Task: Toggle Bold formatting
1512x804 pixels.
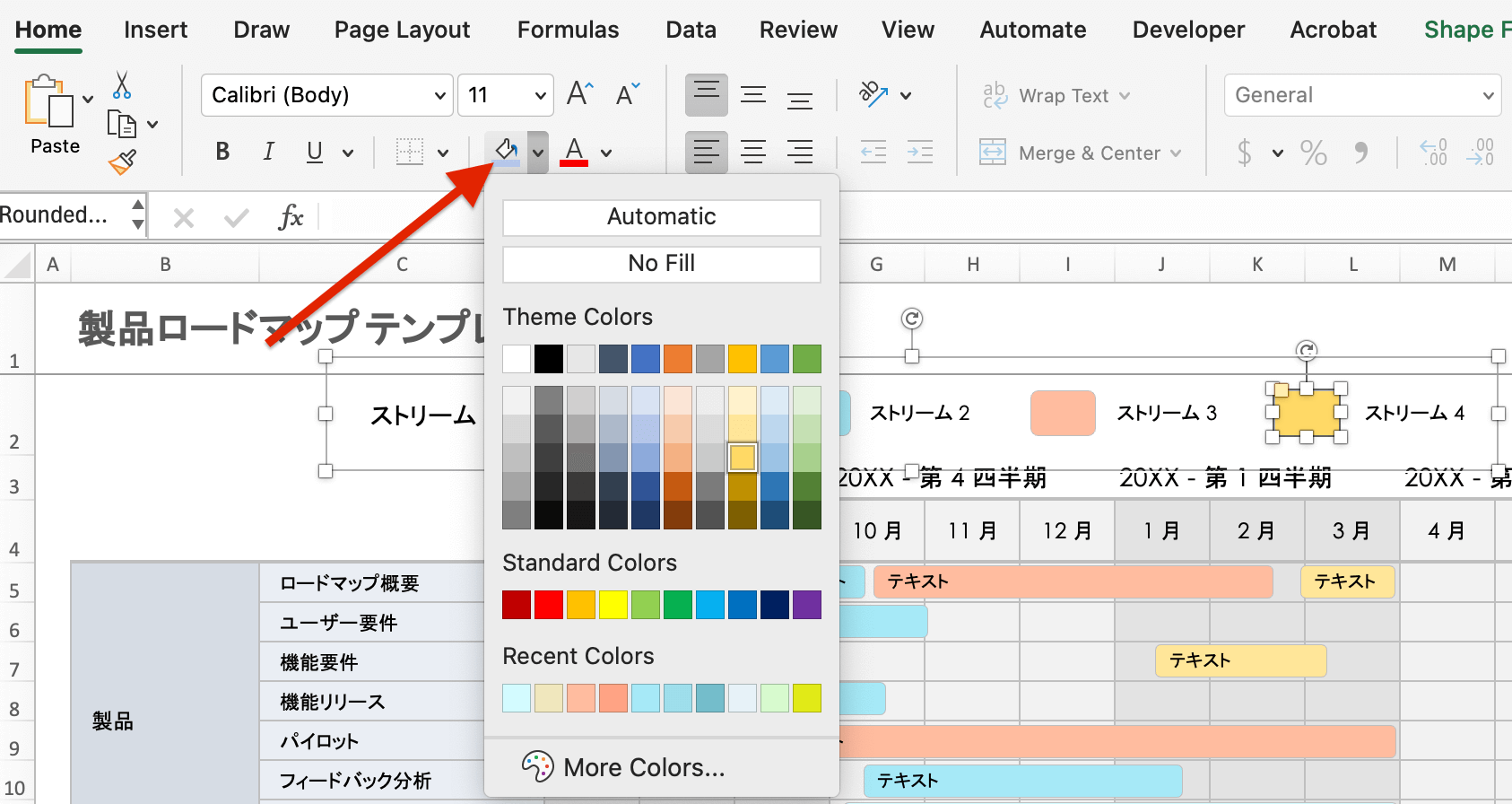Action: pos(222,152)
